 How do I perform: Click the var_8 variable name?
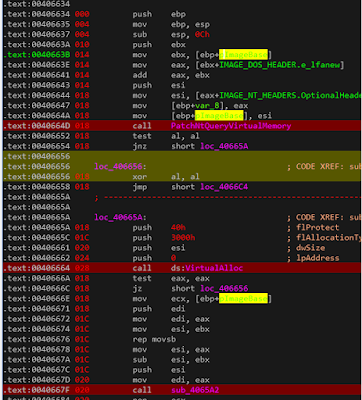click(x=207, y=105)
